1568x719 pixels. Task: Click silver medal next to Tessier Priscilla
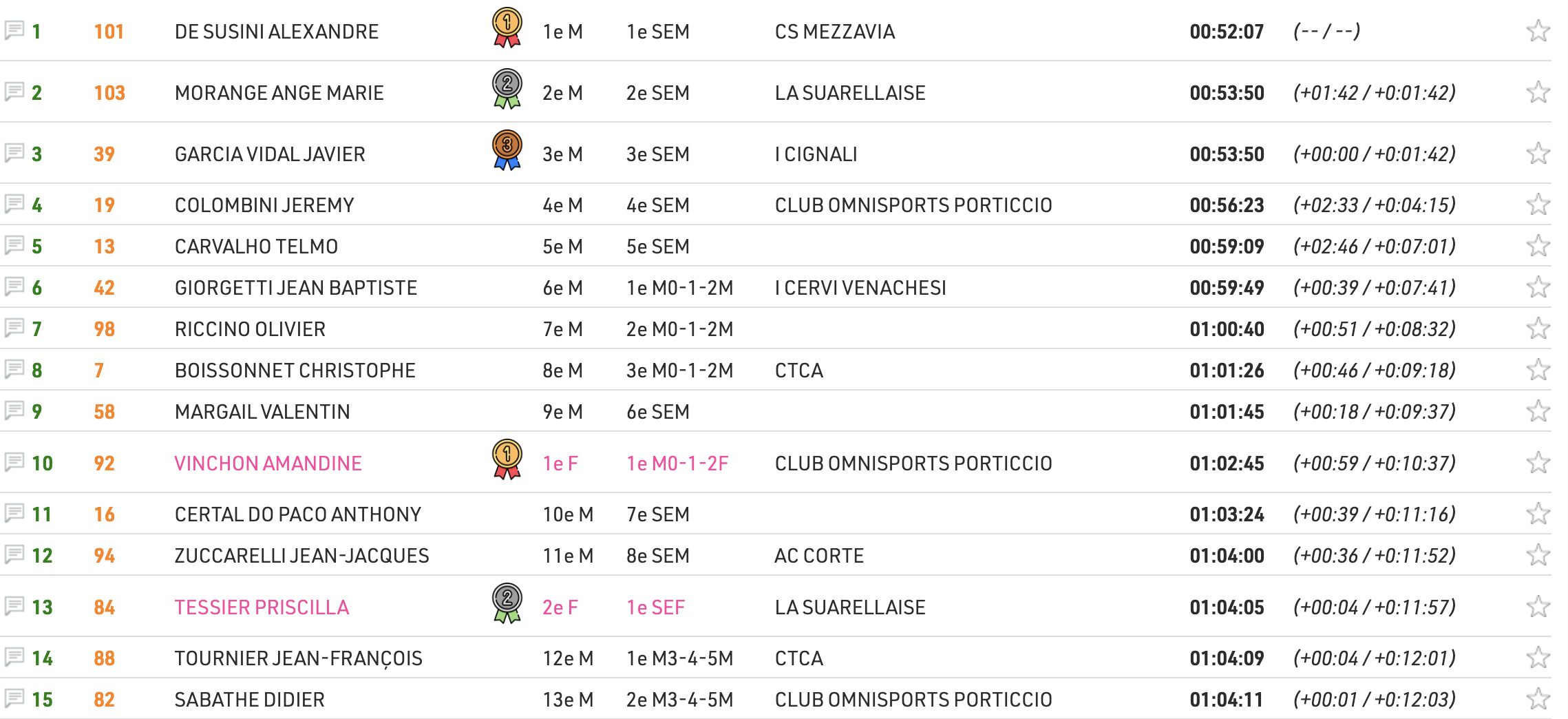[x=507, y=603]
